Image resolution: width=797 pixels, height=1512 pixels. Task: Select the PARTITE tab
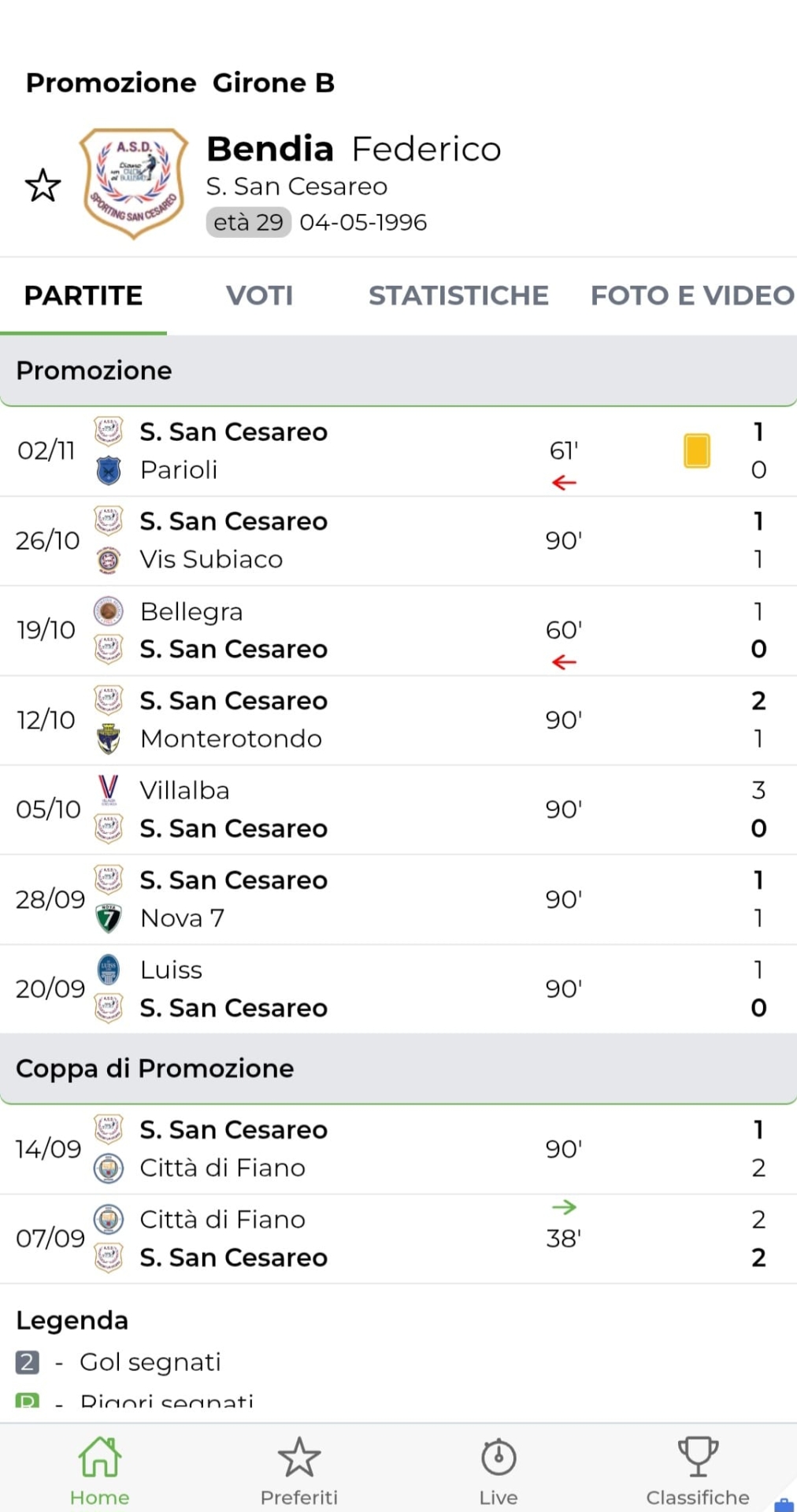click(x=83, y=295)
